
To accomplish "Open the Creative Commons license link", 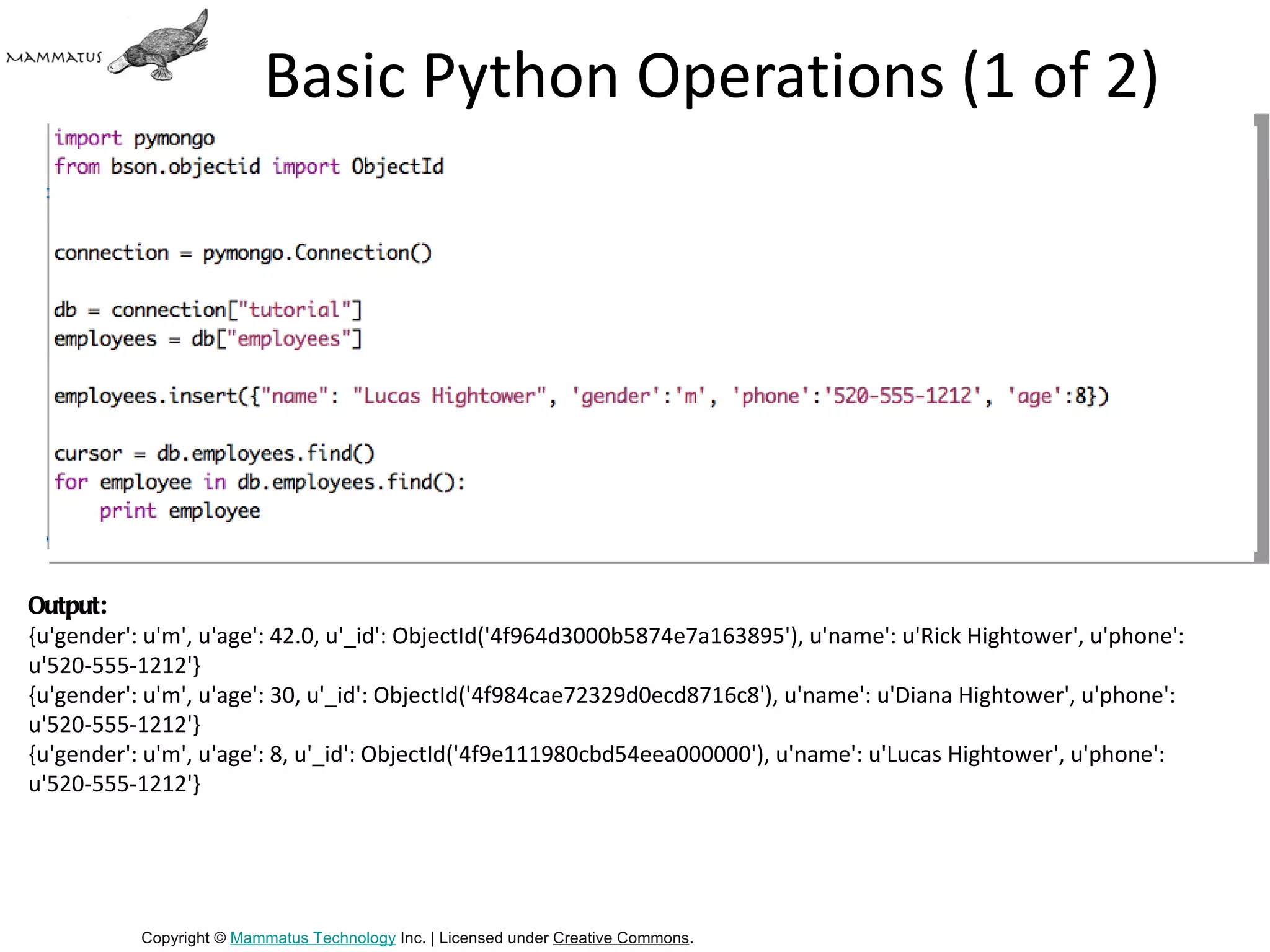I will click(621, 938).
